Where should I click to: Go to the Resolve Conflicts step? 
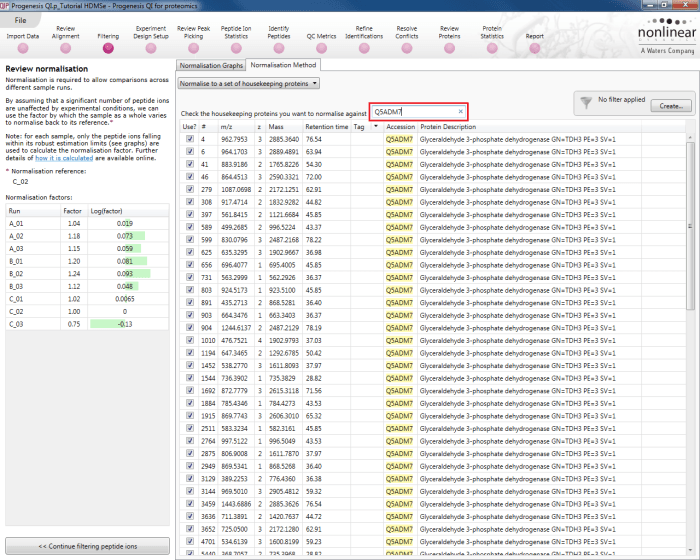[407, 48]
